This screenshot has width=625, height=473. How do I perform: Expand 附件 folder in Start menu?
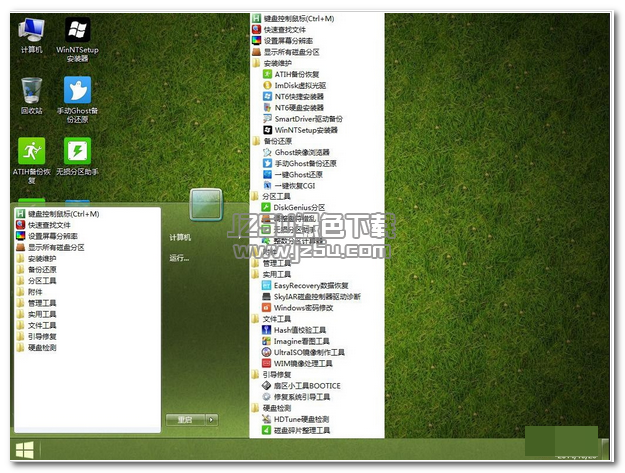point(29,292)
